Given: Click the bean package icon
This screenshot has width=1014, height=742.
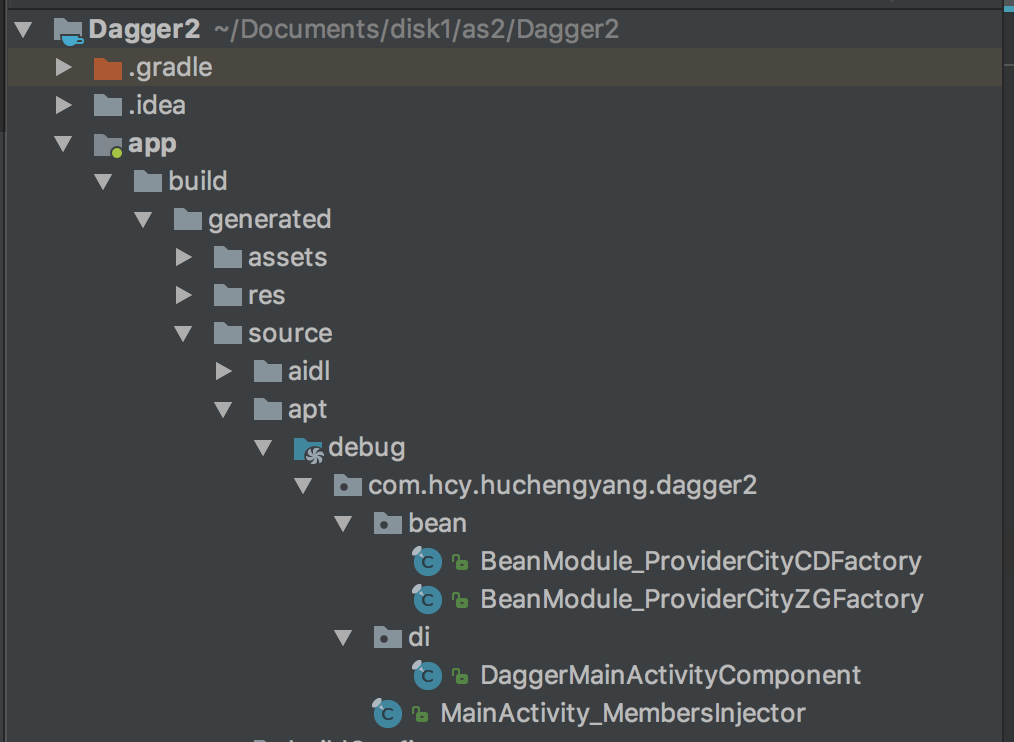Looking at the screenshot, I should (x=388, y=524).
